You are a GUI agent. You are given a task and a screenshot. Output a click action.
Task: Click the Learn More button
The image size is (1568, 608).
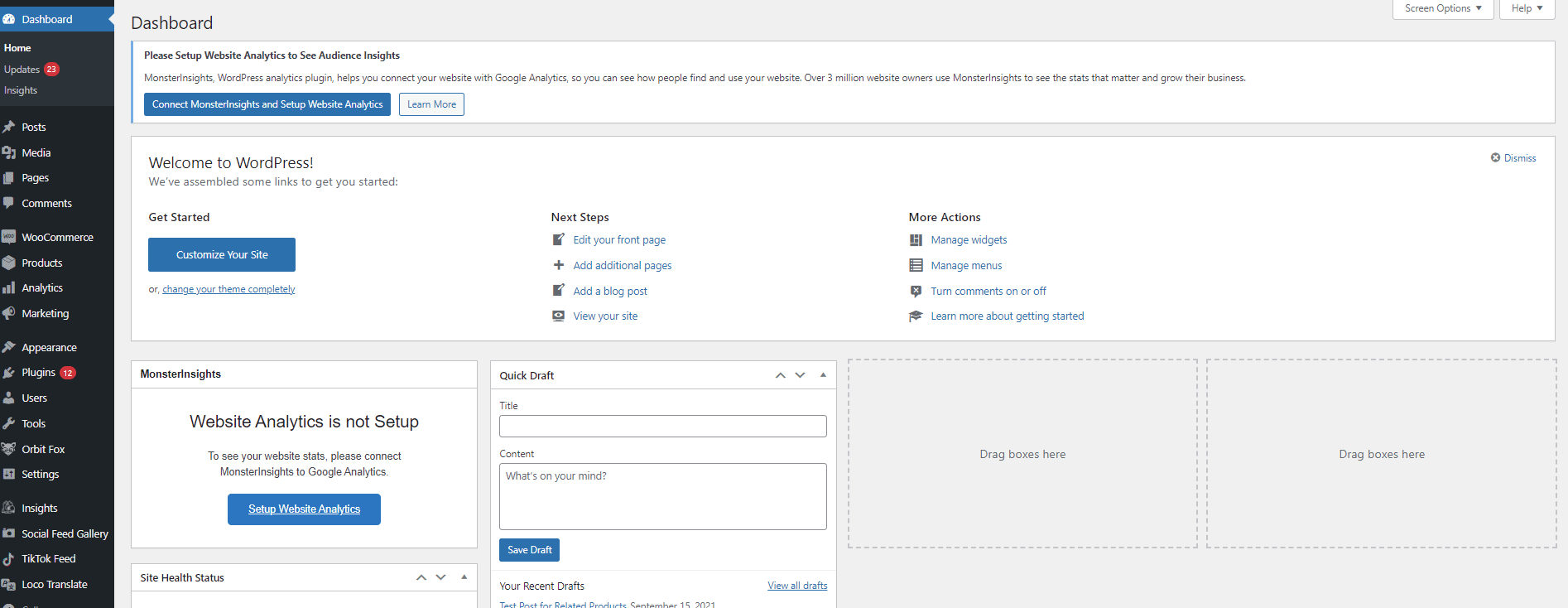[431, 104]
